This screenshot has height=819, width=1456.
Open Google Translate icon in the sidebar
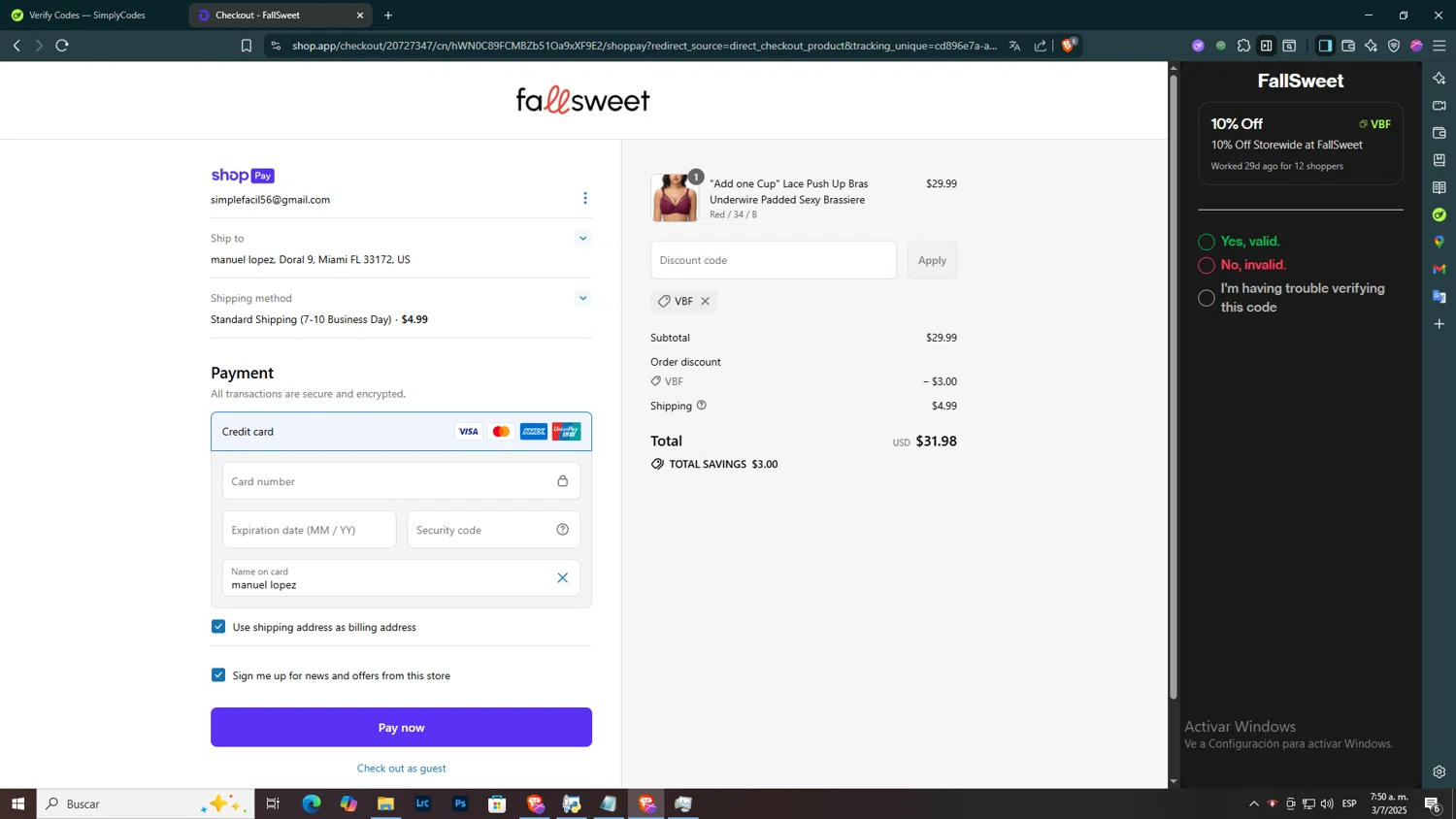point(1439,296)
